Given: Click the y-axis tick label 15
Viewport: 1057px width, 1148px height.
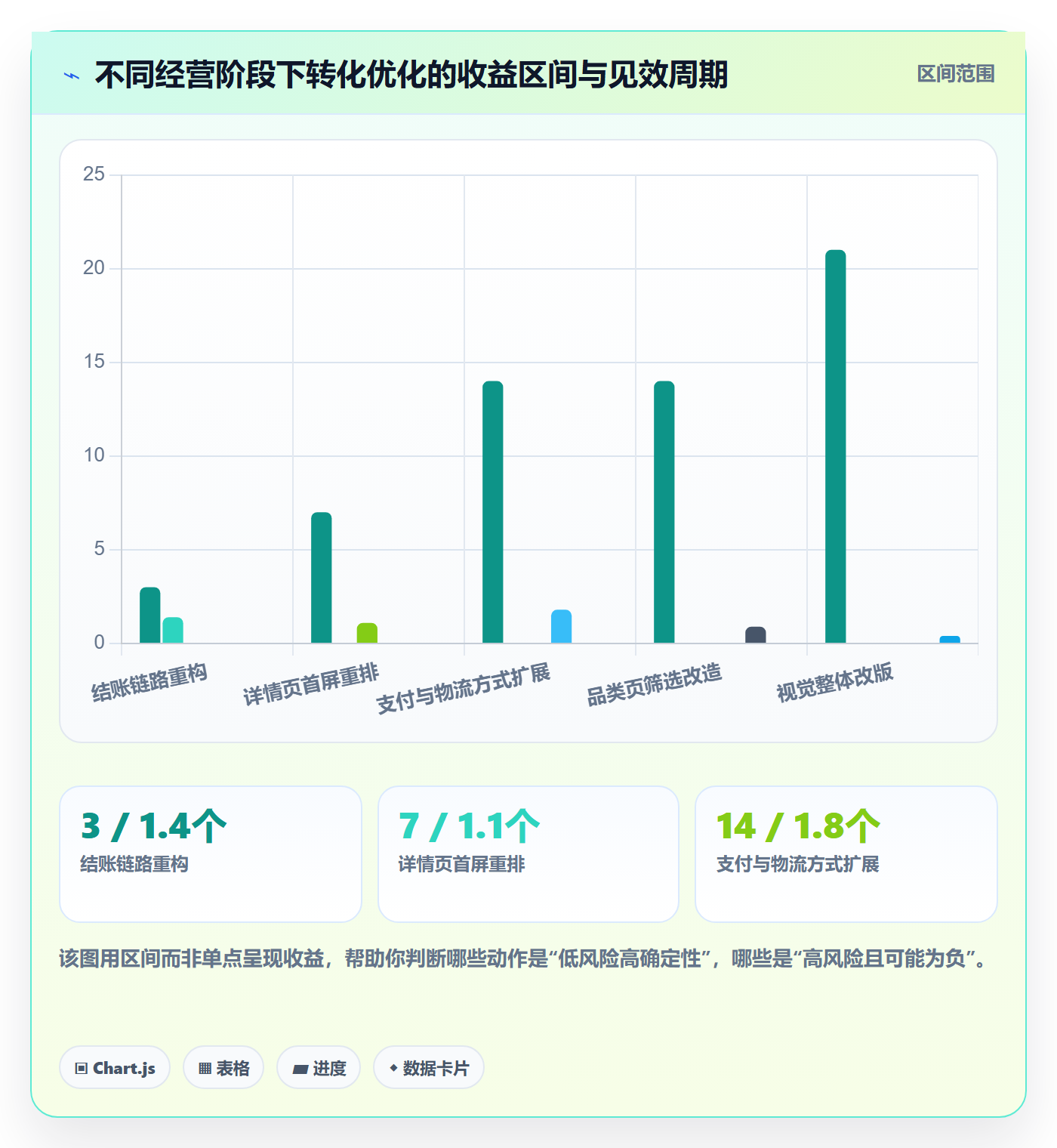Looking at the screenshot, I should point(94,362).
